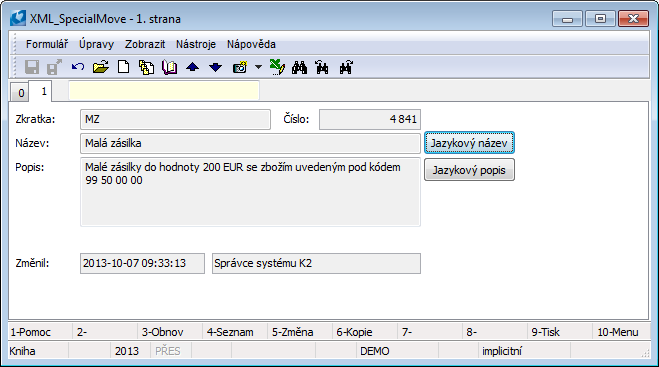Open search with the binoculars icon
Image resolution: width=659 pixels, height=367 pixels.
[x=299, y=67]
